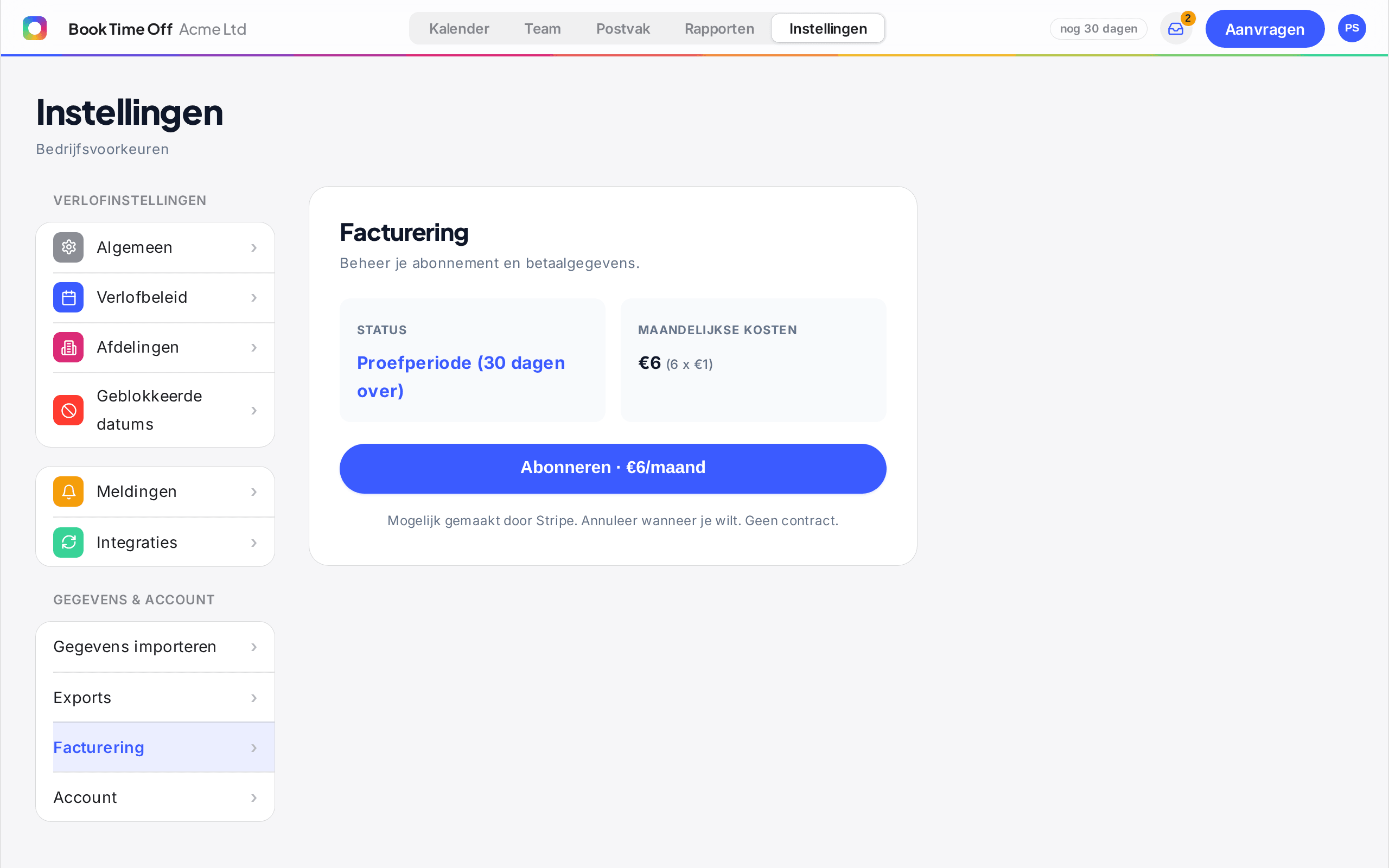
Task: Go to the Team tab
Action: [x=543, y=29]
